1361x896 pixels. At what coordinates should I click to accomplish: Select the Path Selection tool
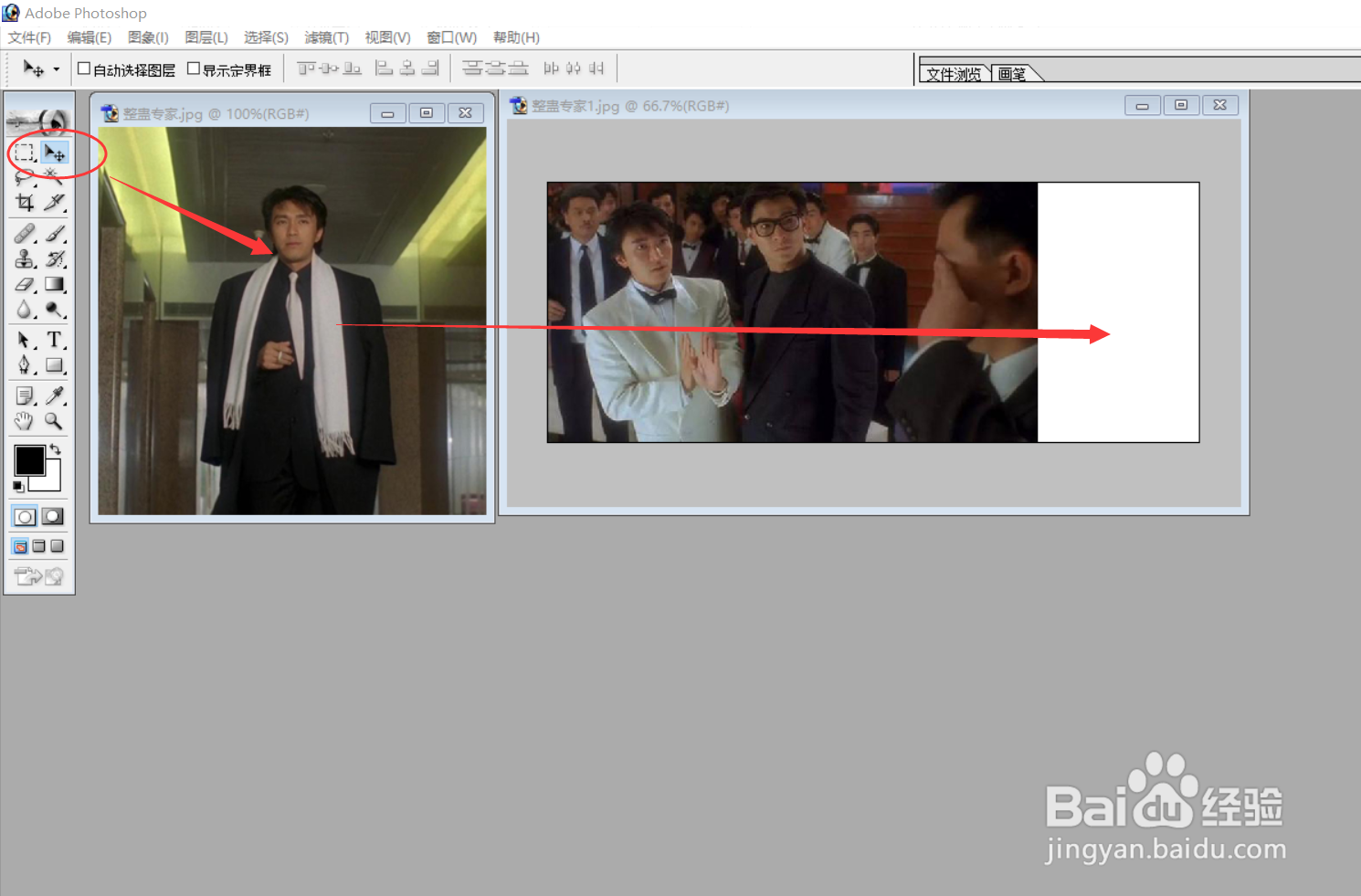pos(25,340)
